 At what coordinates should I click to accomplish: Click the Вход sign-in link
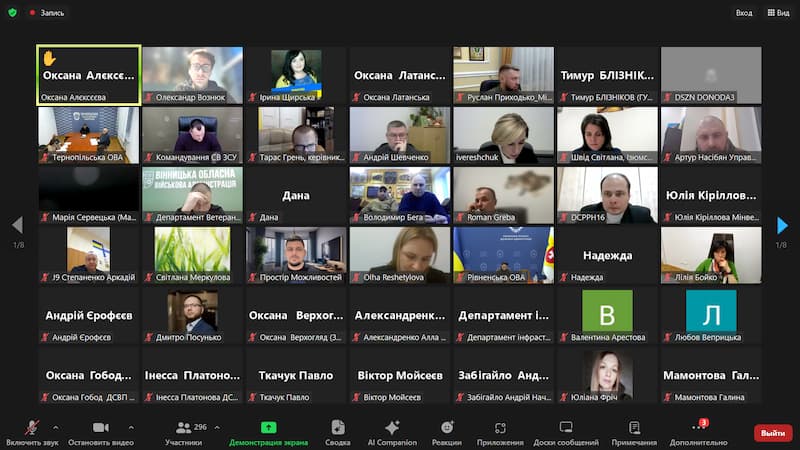click(x=744, y=13)
